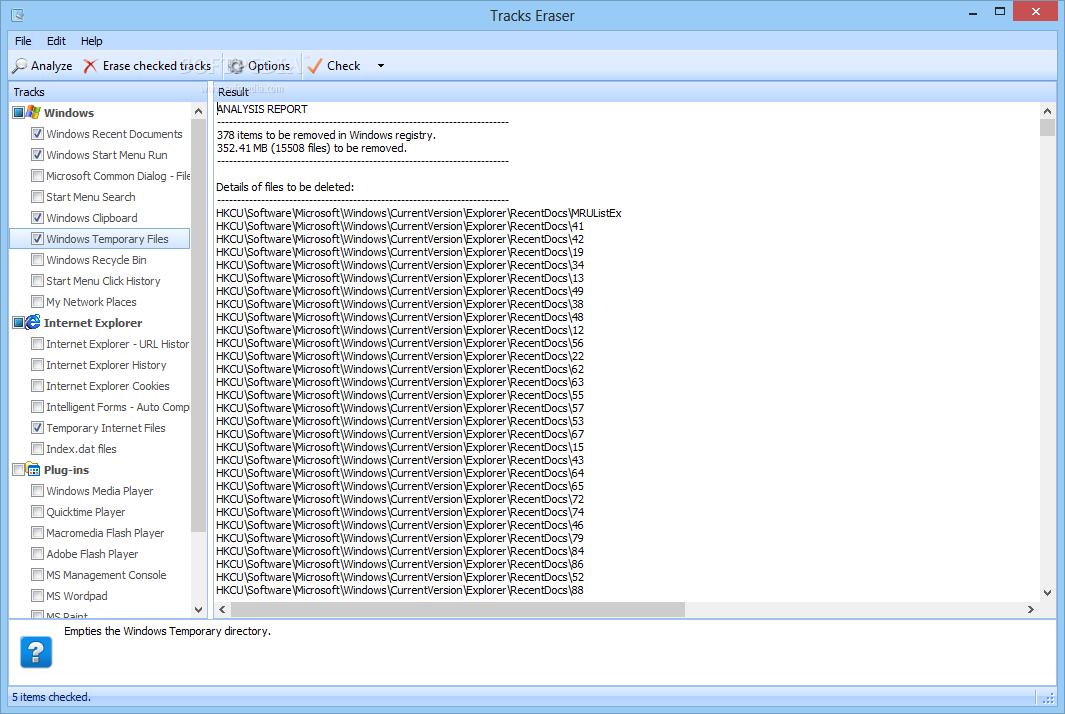Click Tracks vertical scrollbar thumb
The image size is (1065, 714).
point(198,325)
